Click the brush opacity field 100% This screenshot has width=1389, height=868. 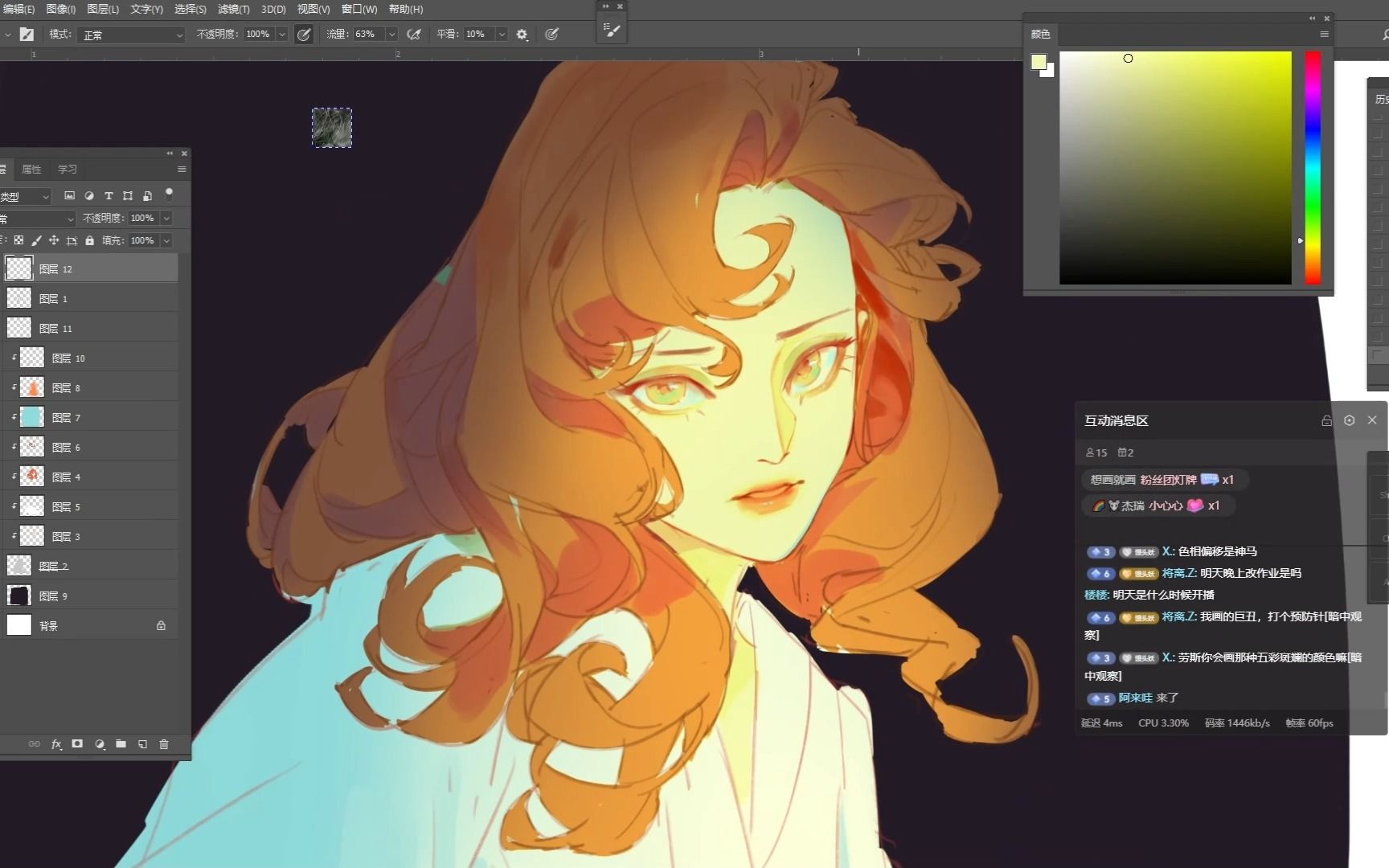click(x=258, y=35)
